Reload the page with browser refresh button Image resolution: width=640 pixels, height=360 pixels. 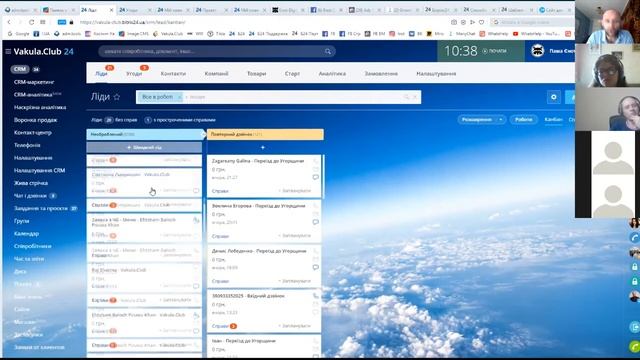31,22
